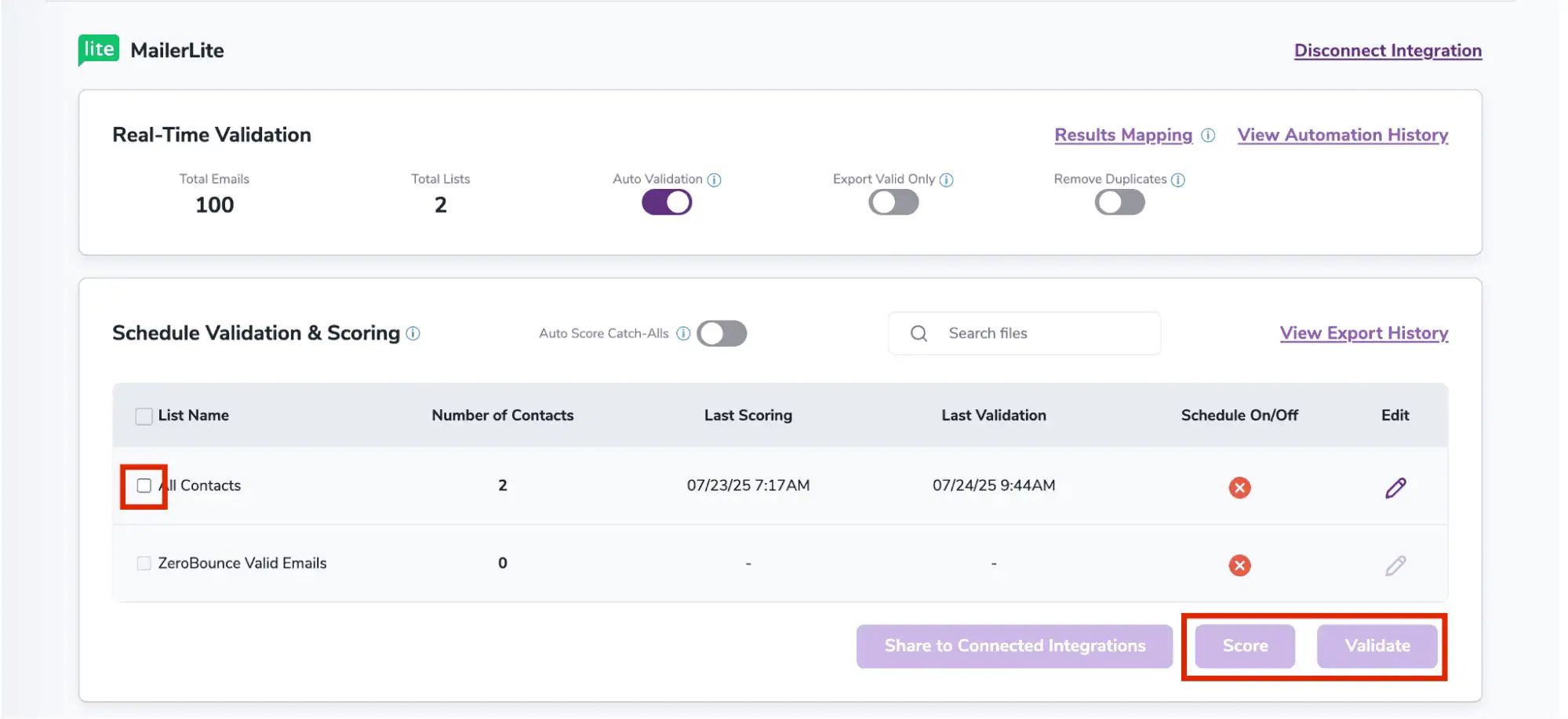The width and height of the screenshot is (1568, 719).
Task: Click the Remove Duplicates info icon
Action: (1178, 180)
